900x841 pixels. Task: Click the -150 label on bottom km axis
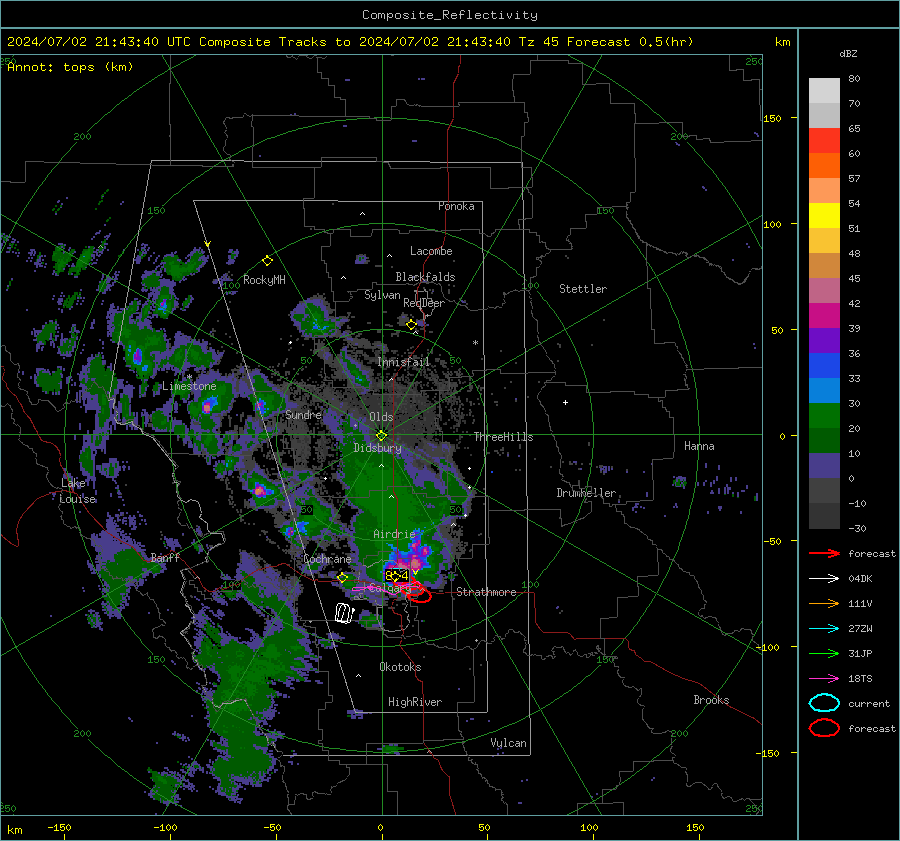click(59, 827)
